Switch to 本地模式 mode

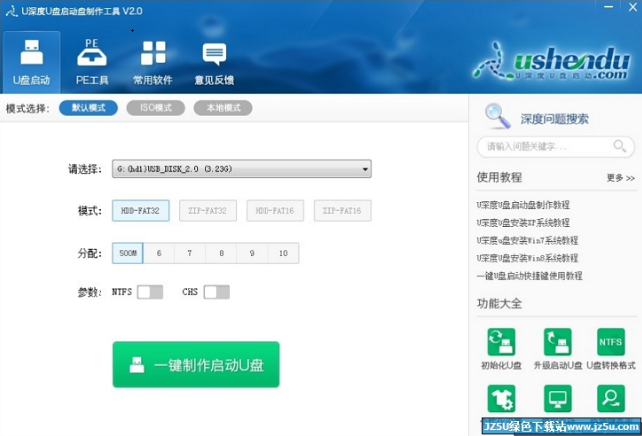point(223,108)
